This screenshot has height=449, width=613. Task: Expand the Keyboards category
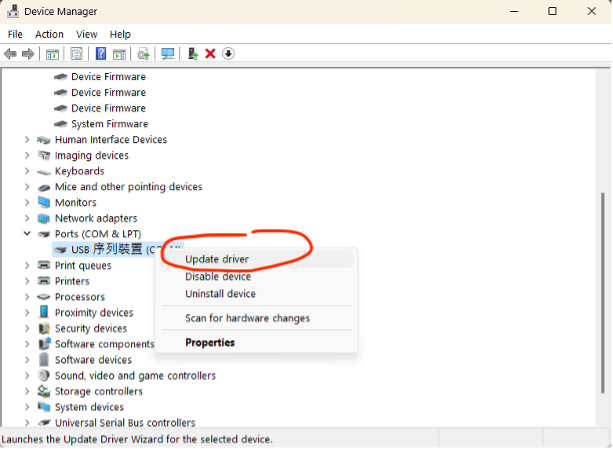[x=27, y=171]
